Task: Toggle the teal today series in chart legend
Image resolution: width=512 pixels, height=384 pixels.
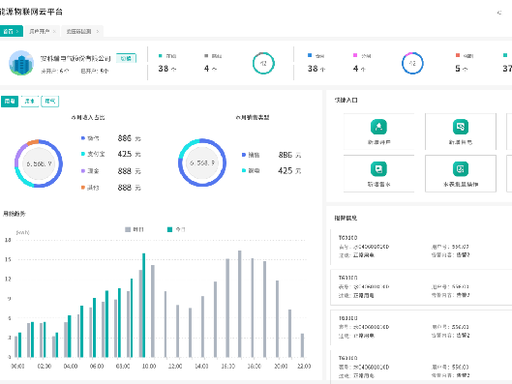Action: (x=176, y=229)
